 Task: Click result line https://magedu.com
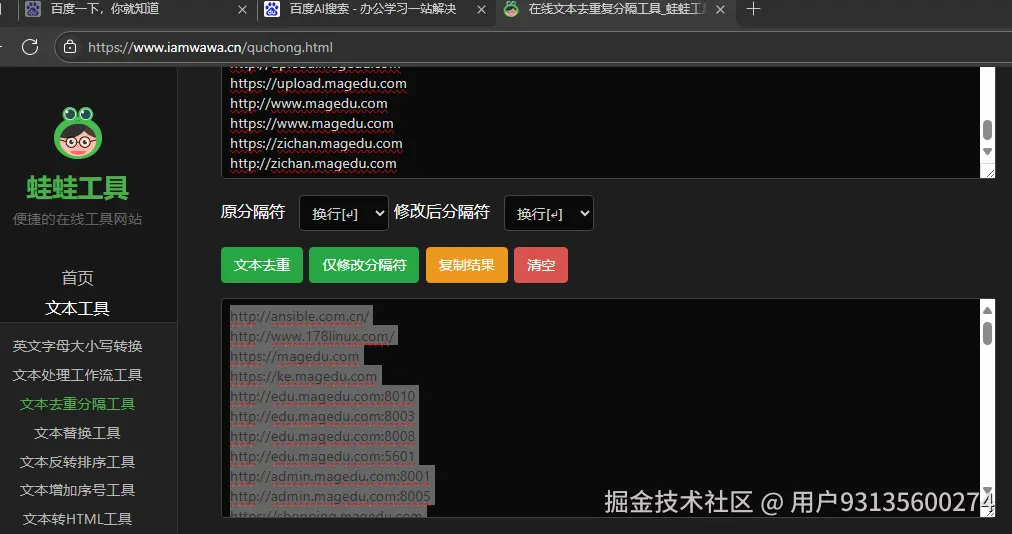pos(294,356)
